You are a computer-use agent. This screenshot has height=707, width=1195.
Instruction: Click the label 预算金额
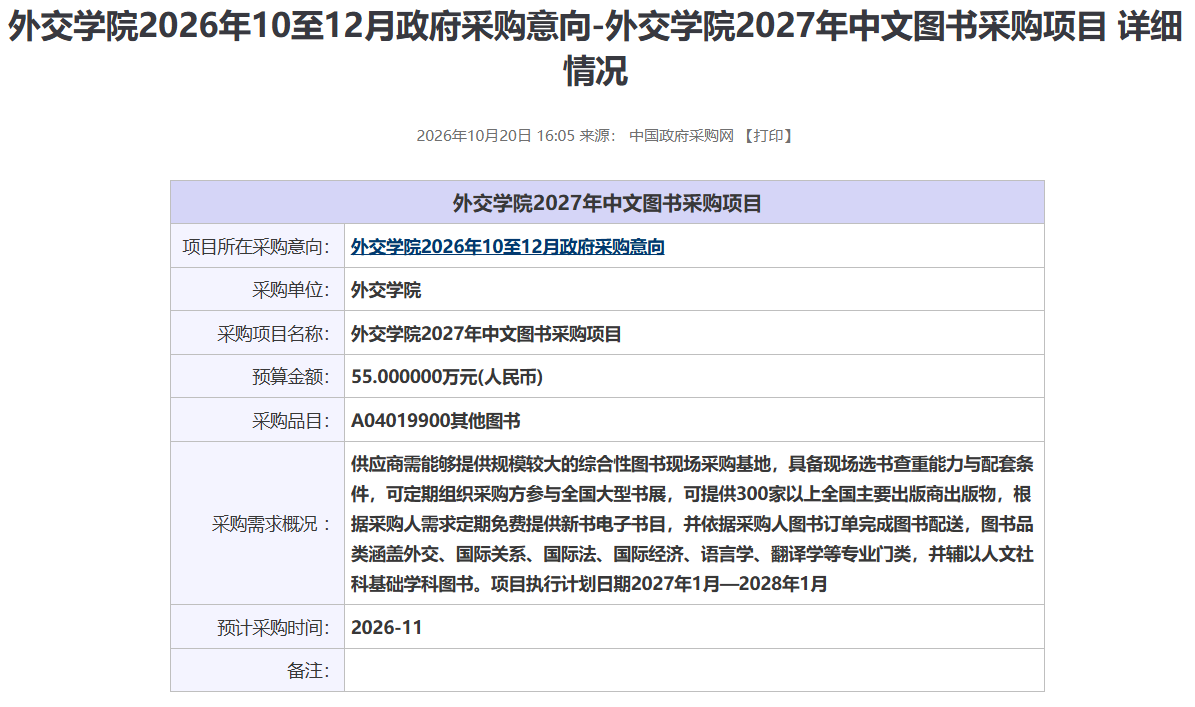tap(291, 377)
